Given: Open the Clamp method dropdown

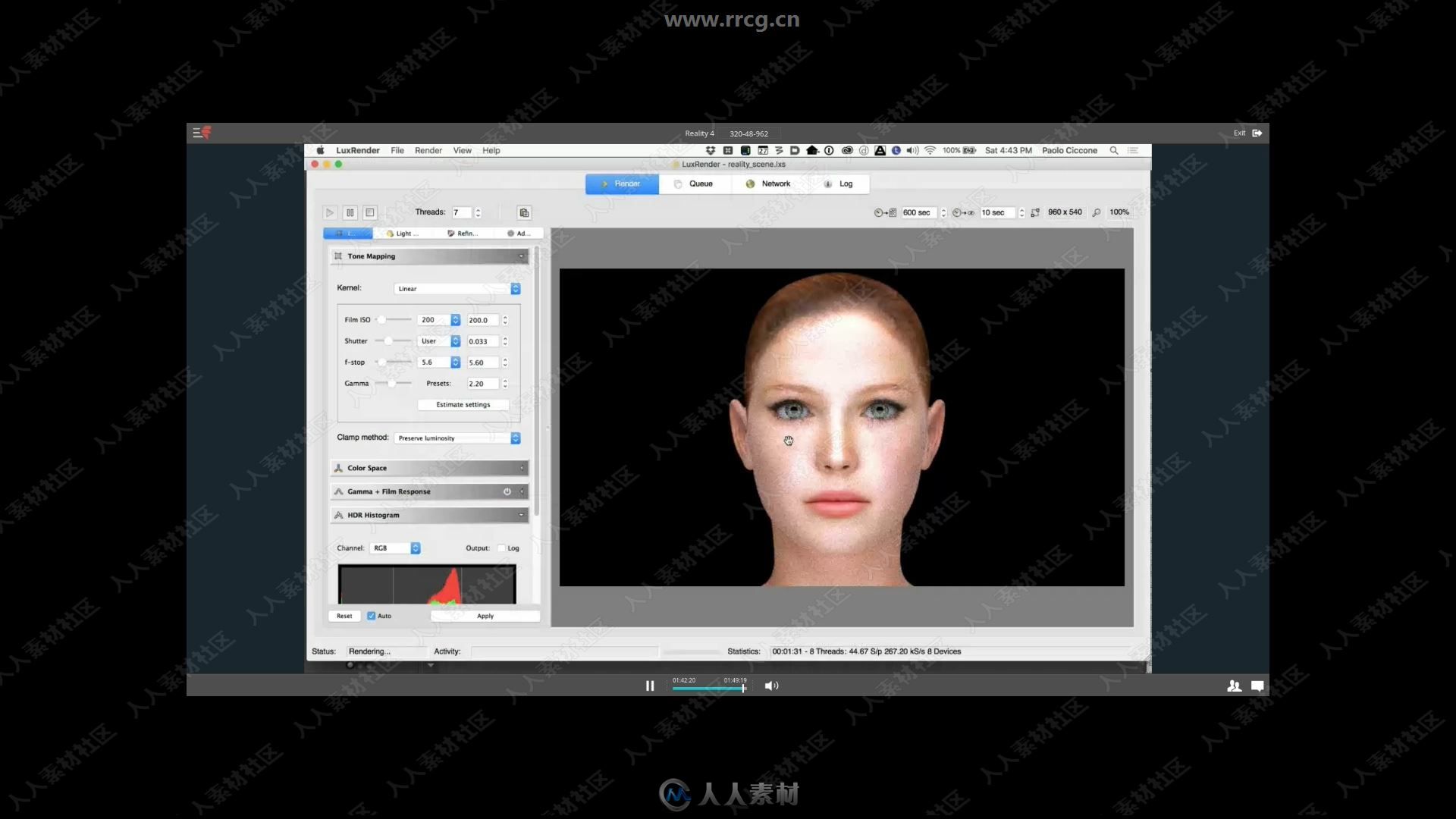Looking at the screenshot, I should pos(457,438).
